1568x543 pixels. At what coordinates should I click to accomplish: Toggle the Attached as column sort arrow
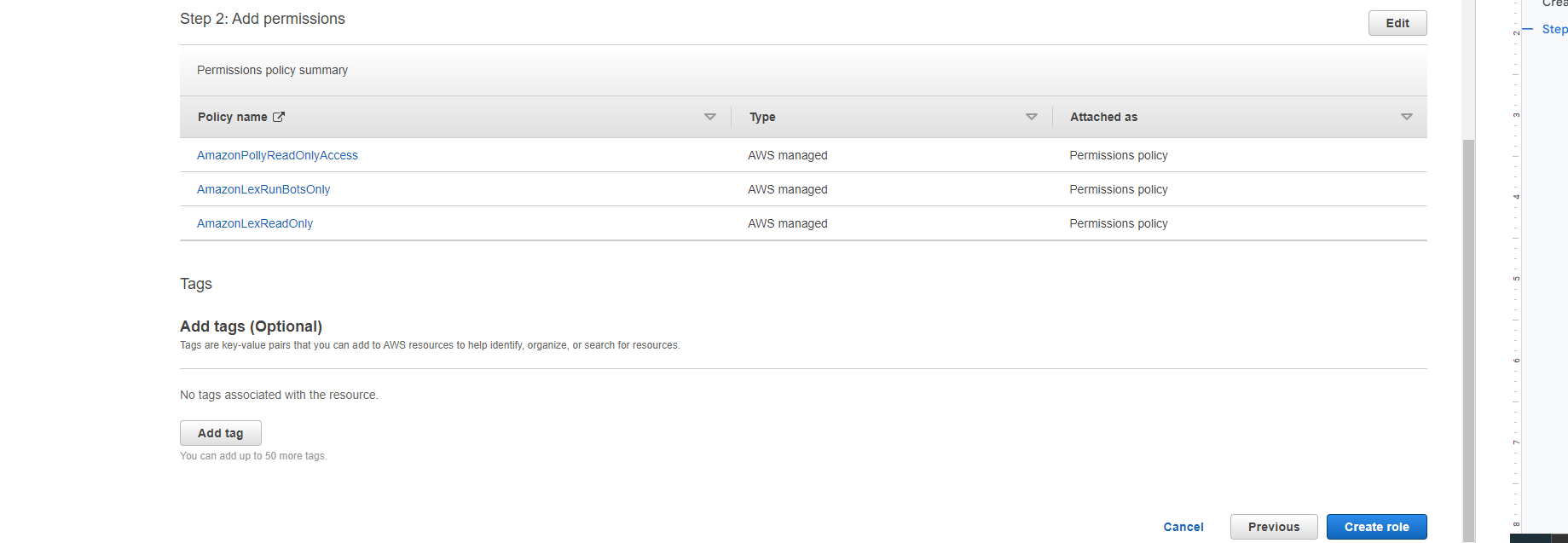tap(1406, 117)
